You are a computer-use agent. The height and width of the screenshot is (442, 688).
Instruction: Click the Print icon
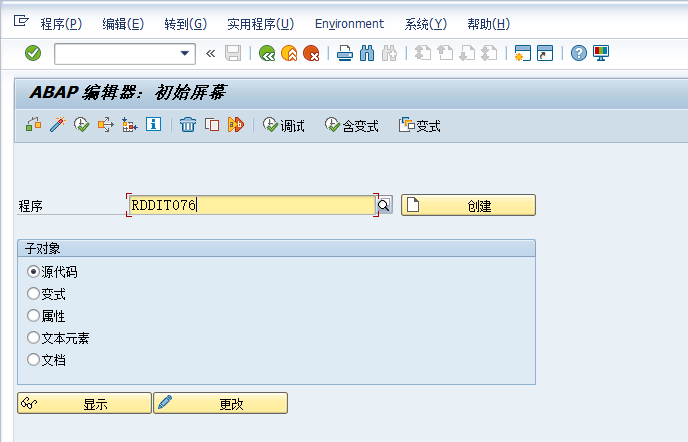coord(345,54)
